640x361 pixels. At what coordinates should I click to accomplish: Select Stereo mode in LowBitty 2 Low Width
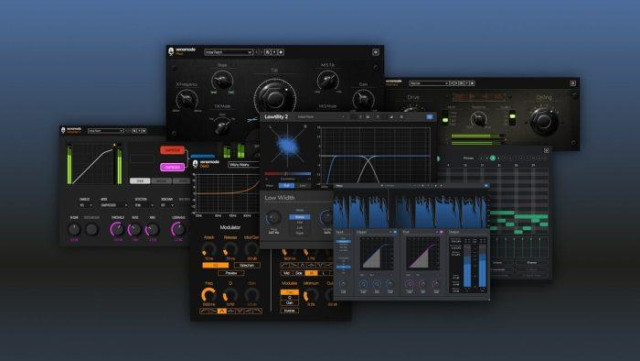tap(300, 217)
